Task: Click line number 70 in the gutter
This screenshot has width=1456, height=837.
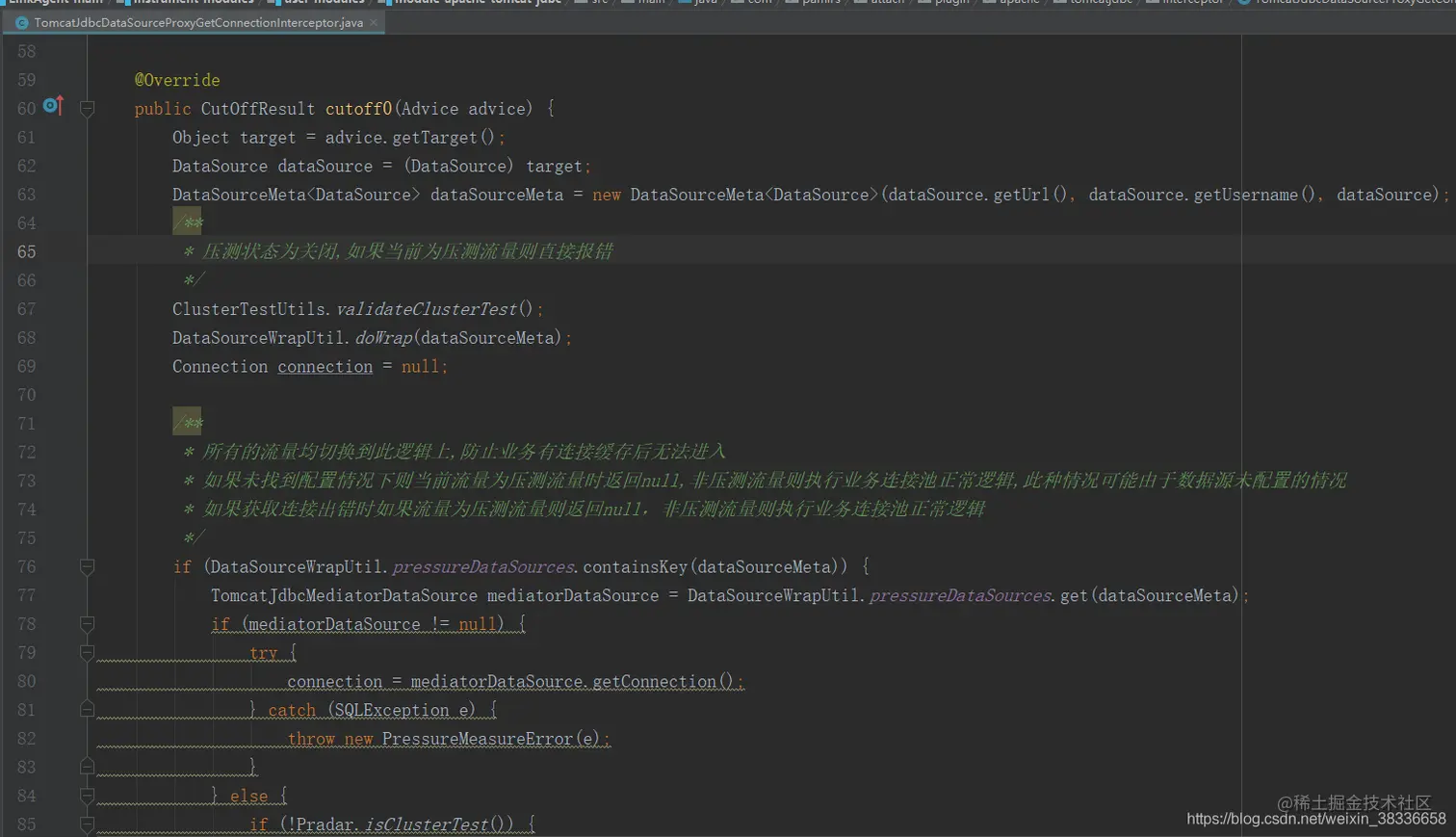Action: pyautogui.click(x=26, y=395)
